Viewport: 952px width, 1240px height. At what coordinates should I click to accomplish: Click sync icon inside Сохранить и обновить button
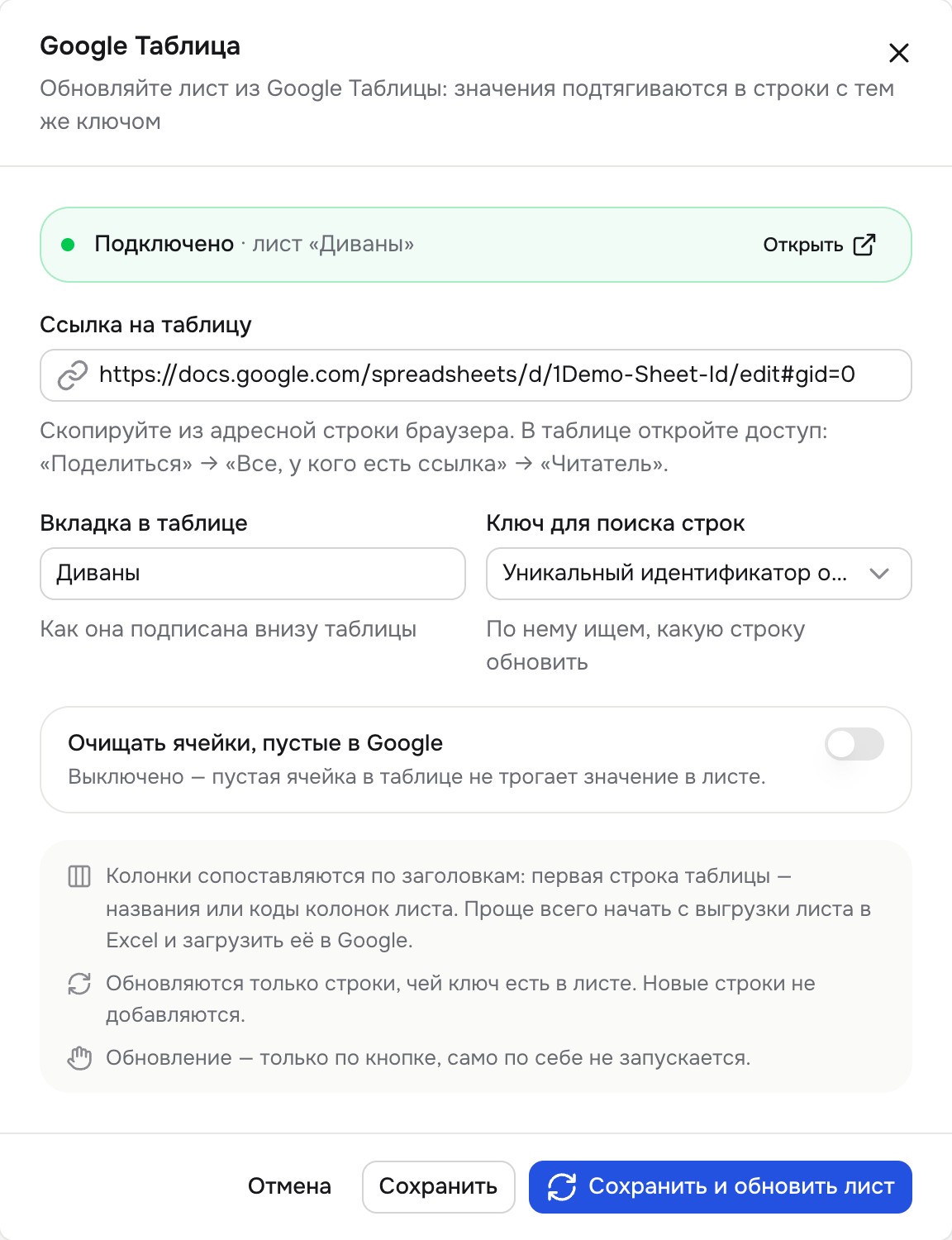pos(562,1187)
